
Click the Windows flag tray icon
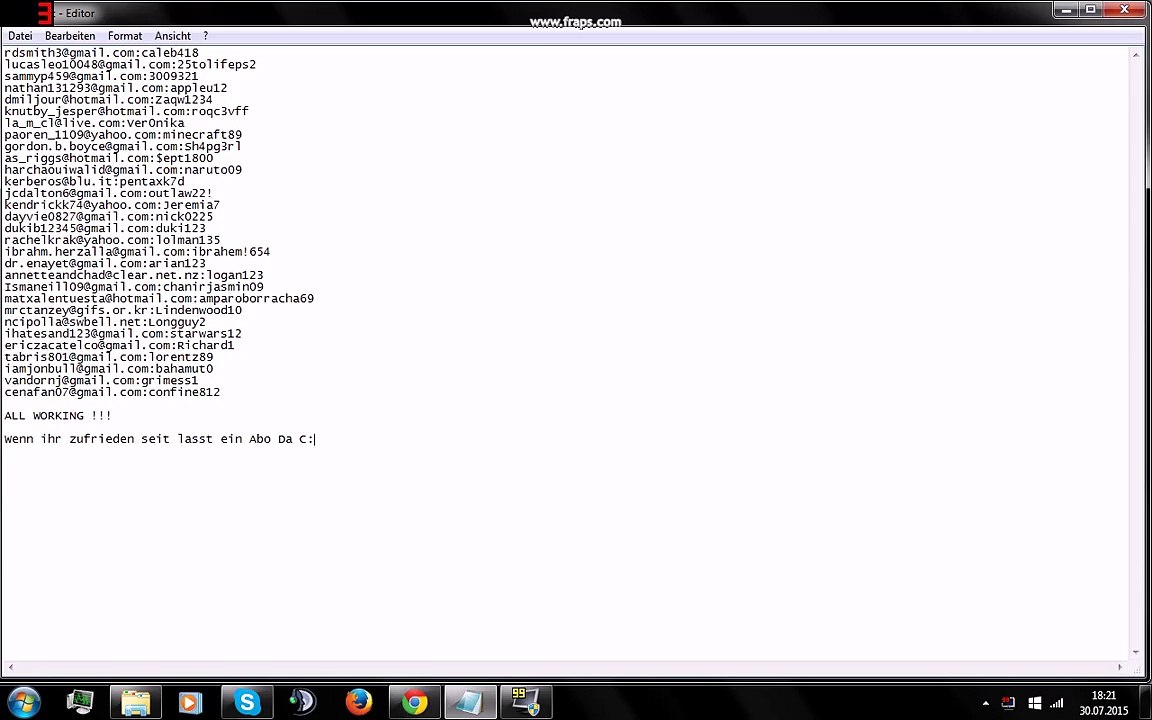coord(1034,704)
